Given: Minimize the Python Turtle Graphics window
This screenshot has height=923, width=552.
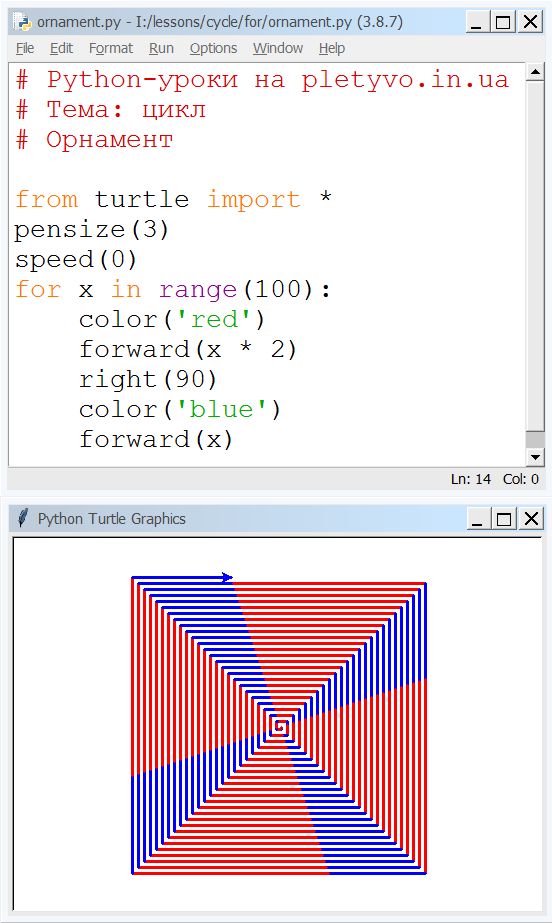Looking at the screenshot, I should point(478,519).
